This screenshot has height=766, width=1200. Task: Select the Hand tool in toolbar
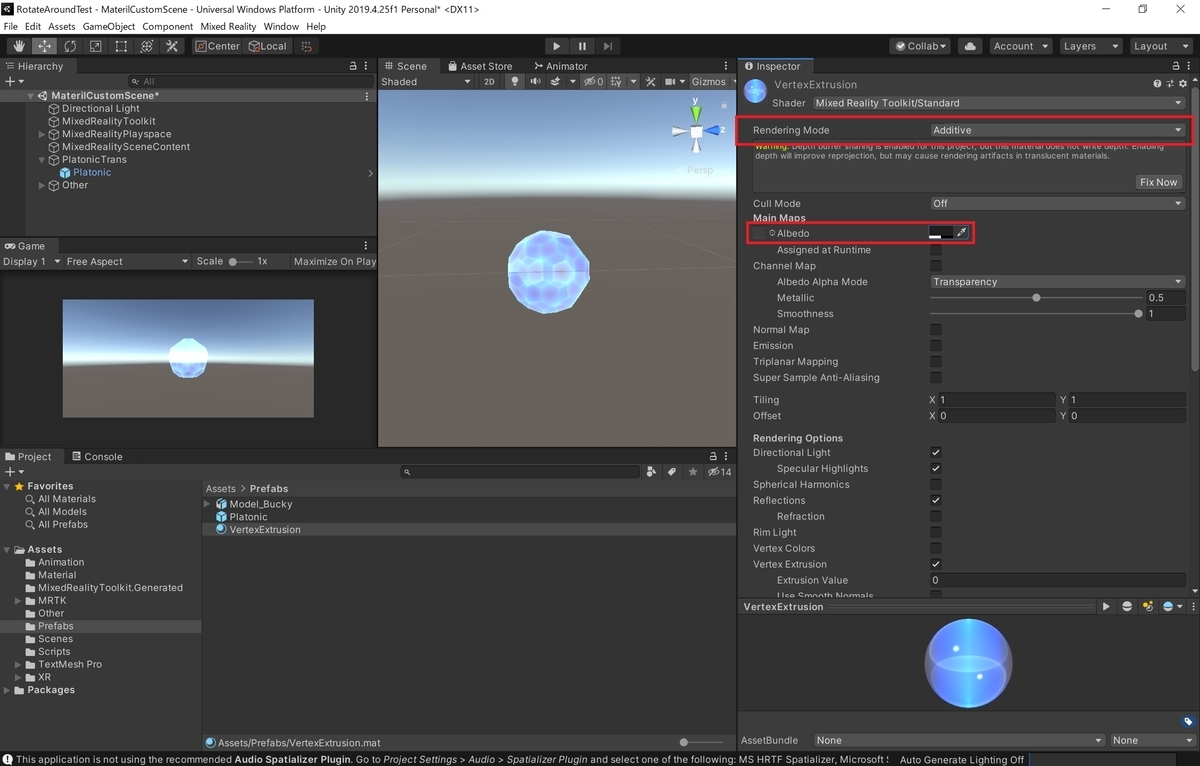[19, 46]
